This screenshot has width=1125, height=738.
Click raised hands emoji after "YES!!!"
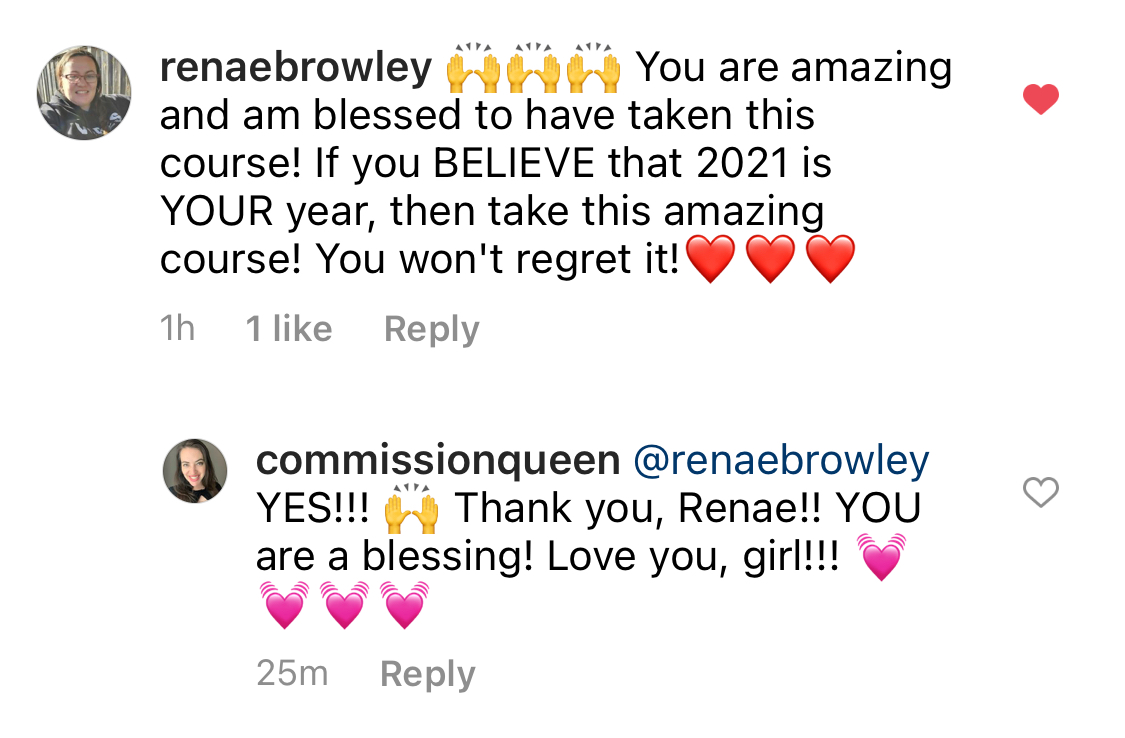coord(412,511)
